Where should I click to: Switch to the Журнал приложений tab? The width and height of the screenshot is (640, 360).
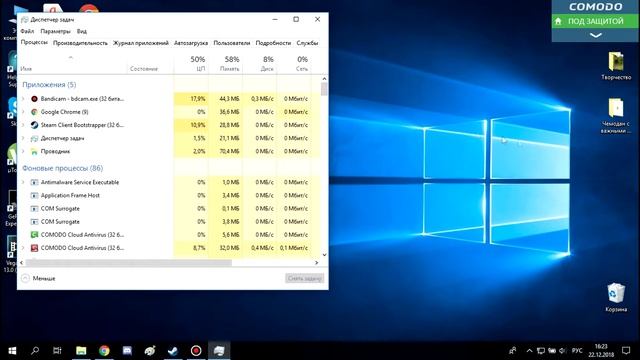point(141,43)
